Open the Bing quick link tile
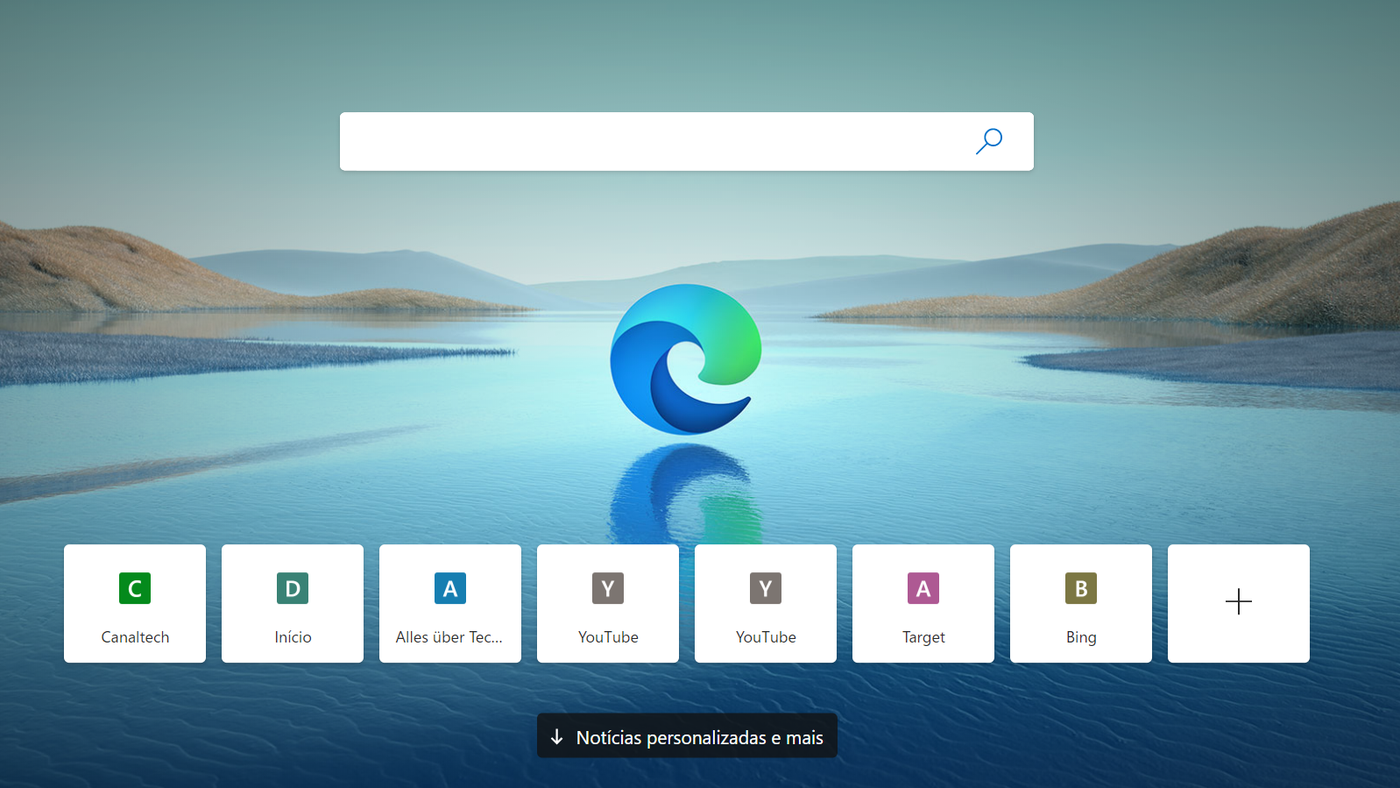Screen dimensions: 1400x788 pos(1081,603)
